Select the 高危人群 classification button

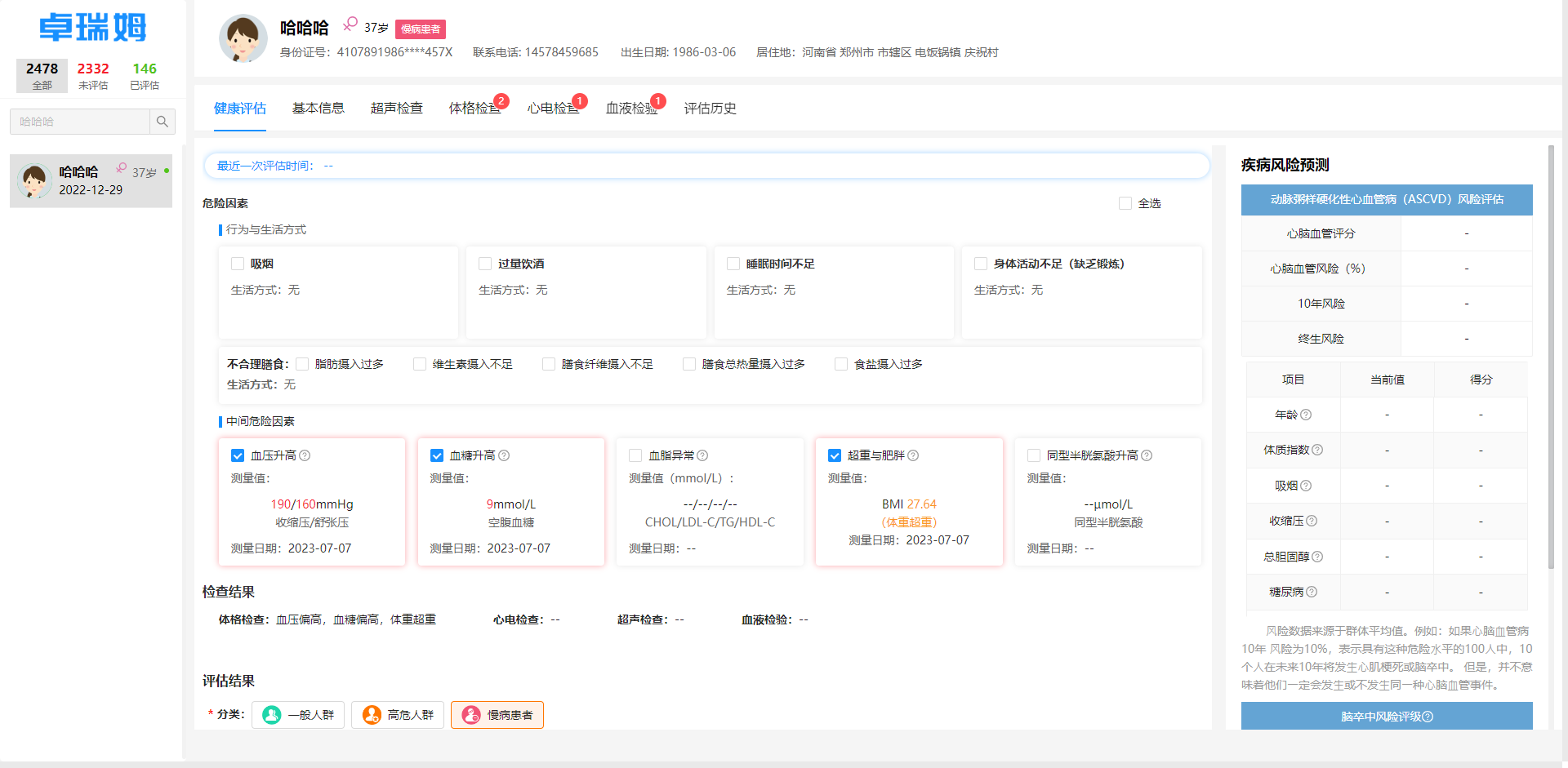coord(398,715)
